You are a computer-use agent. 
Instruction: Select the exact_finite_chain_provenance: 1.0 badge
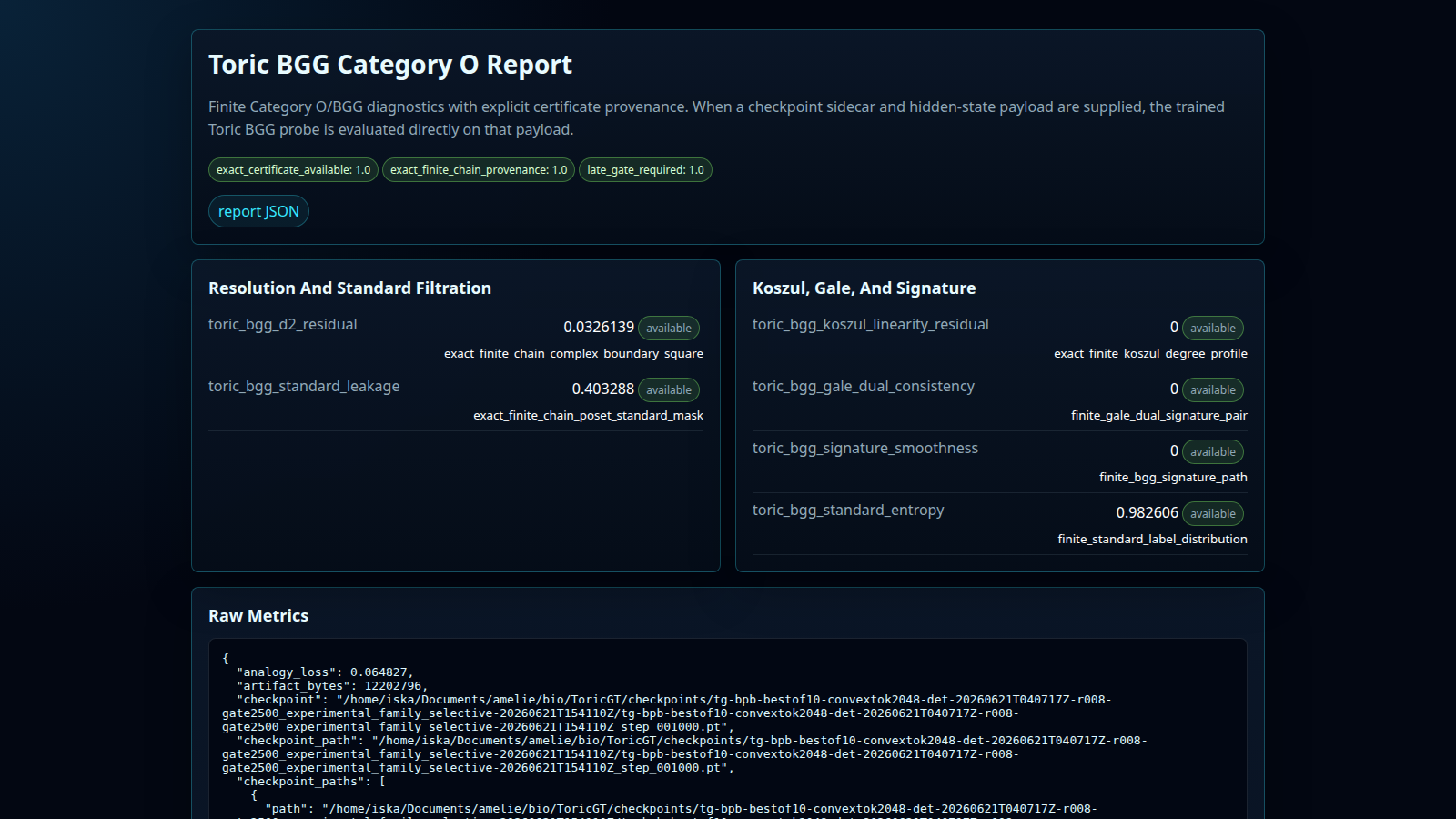(479, 170)
